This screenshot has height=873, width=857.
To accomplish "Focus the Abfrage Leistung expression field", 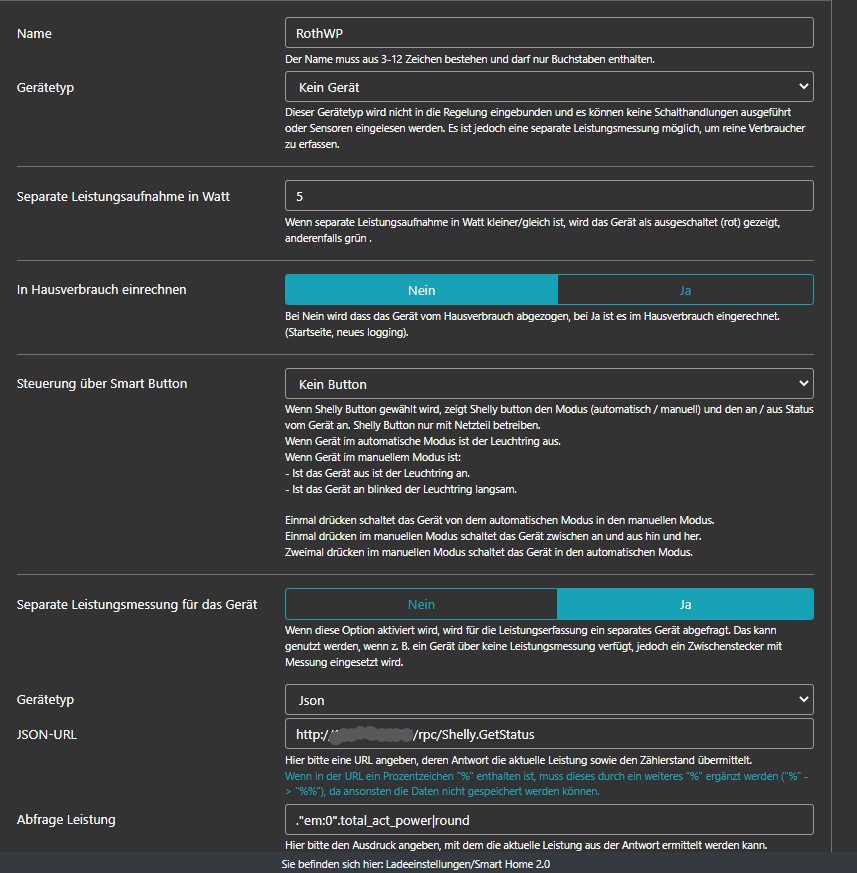I will tap(548, 820).
